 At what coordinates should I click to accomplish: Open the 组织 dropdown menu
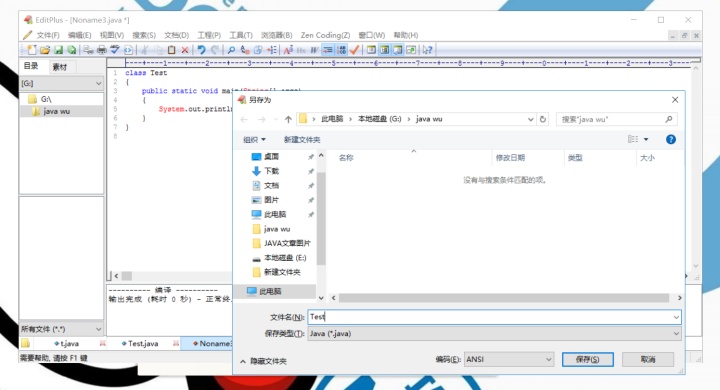point(254,139)
